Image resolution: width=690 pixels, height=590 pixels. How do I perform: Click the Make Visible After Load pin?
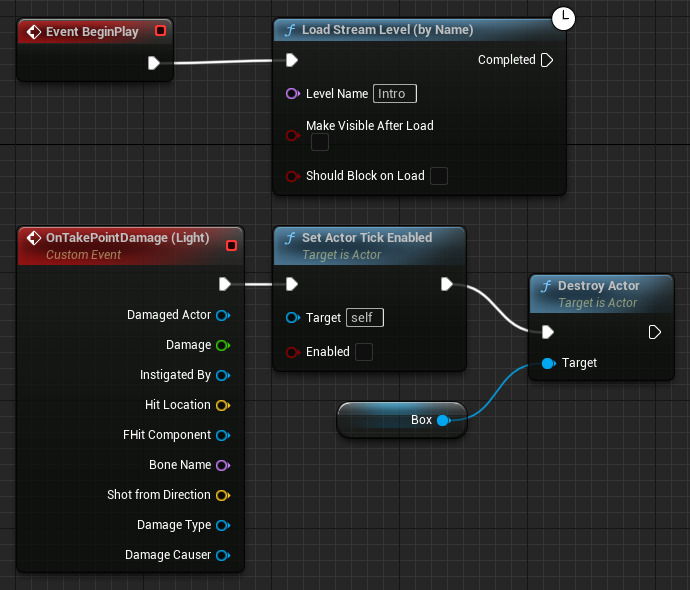pos(293,135)
